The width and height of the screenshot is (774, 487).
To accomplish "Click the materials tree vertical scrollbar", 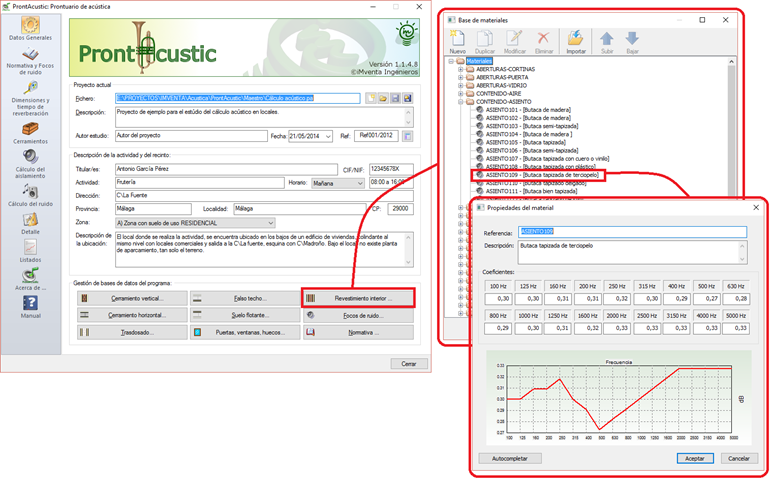I will (732, 128).
